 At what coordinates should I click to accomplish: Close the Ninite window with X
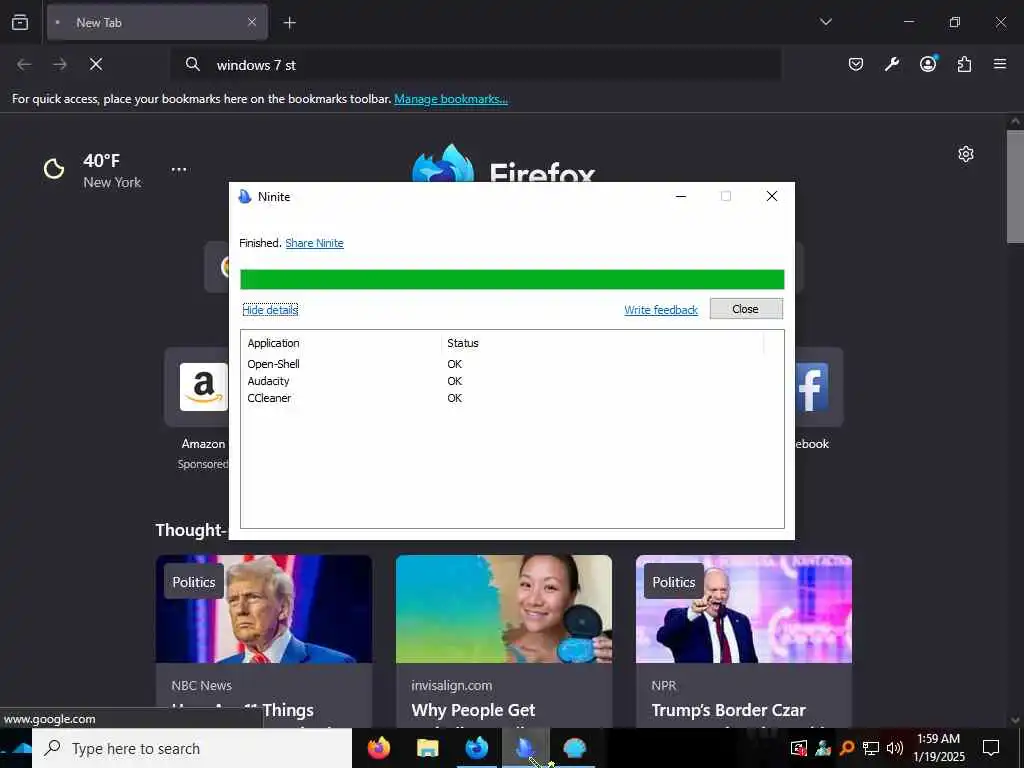771,196
